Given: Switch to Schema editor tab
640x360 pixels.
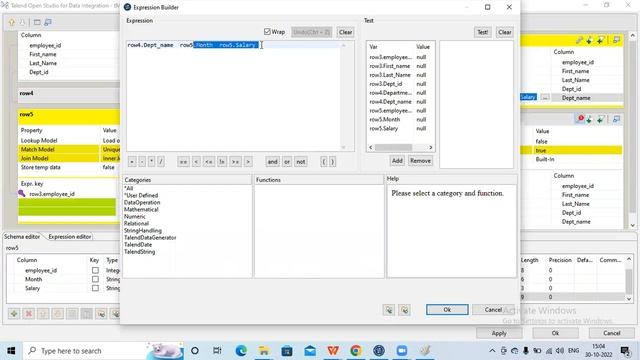Looking at the screenshot, I should 22,236.
